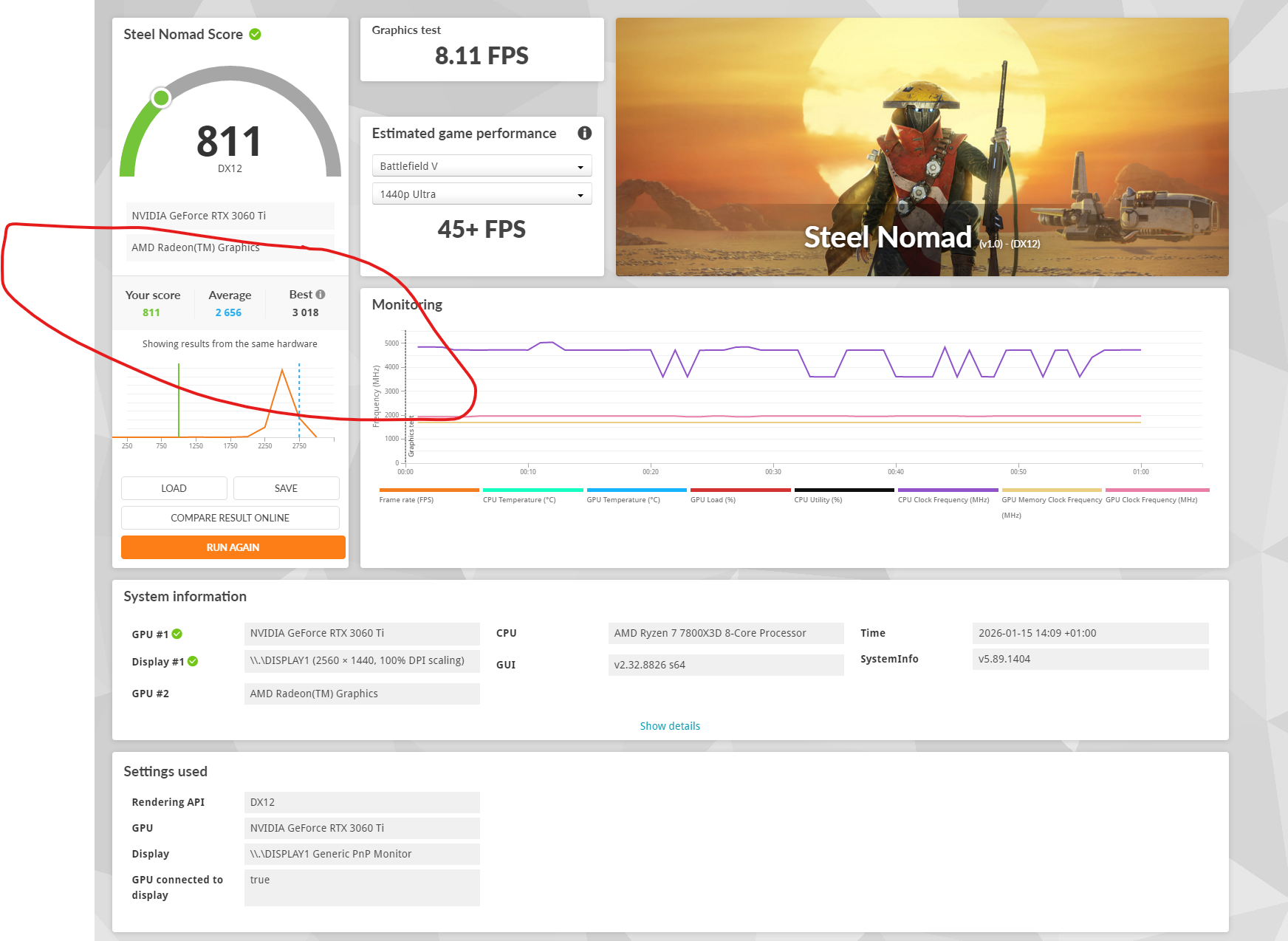Click COMPARE RESULT ONLINE
The height and width of the screenshot is (941, 1288).
pos(230,518)
